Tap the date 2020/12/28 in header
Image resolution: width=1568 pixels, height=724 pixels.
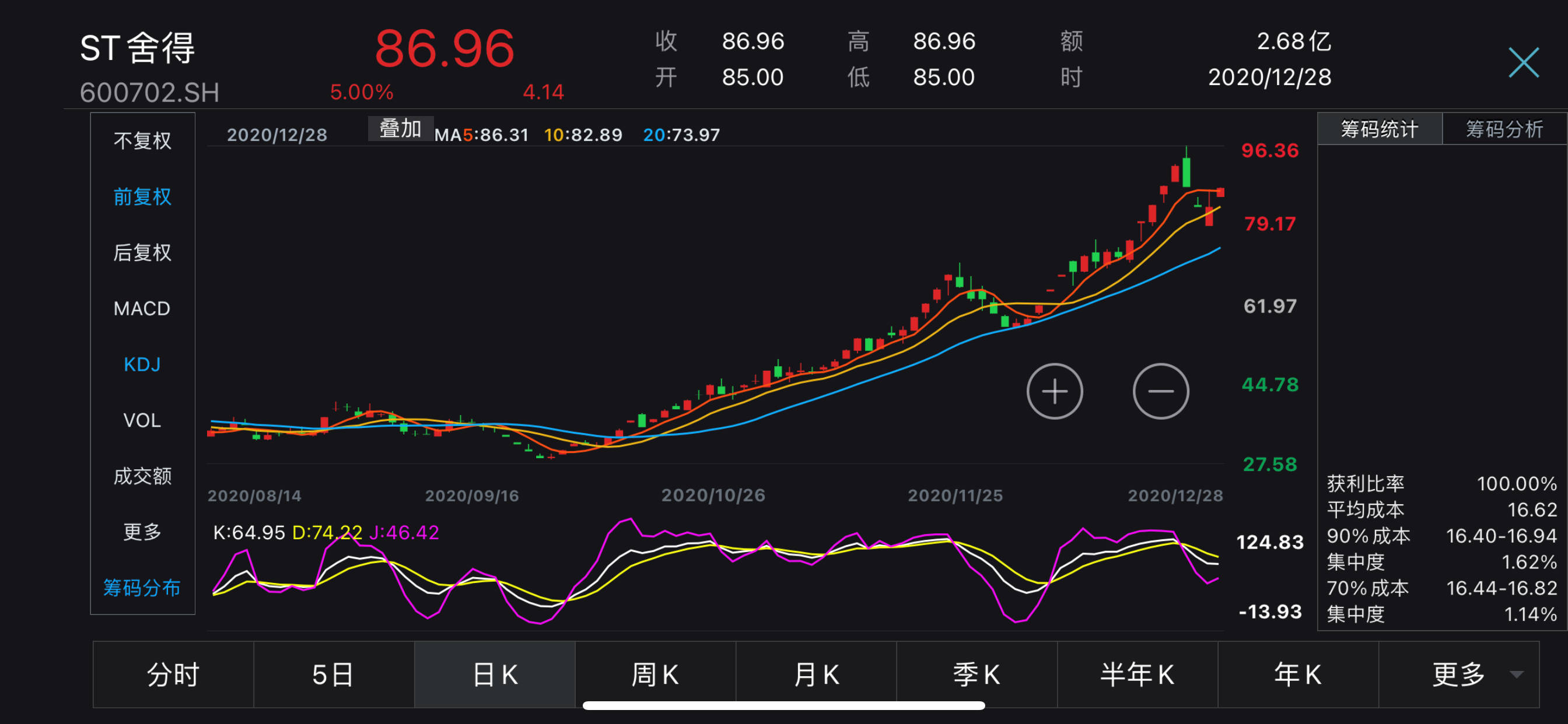click(x=1269, y=78)
